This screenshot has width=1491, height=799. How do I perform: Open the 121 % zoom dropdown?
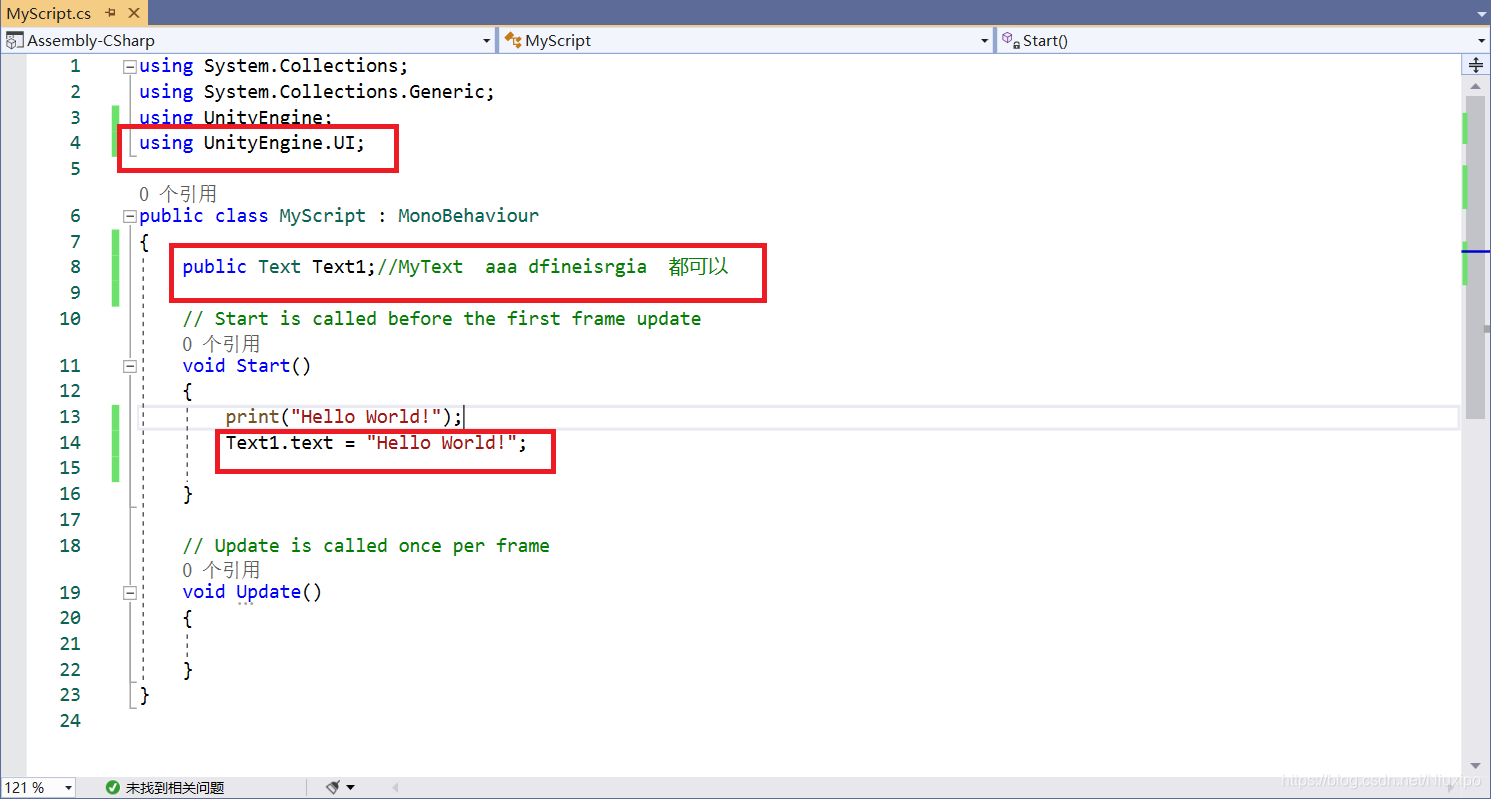click(x=69, y=788)
